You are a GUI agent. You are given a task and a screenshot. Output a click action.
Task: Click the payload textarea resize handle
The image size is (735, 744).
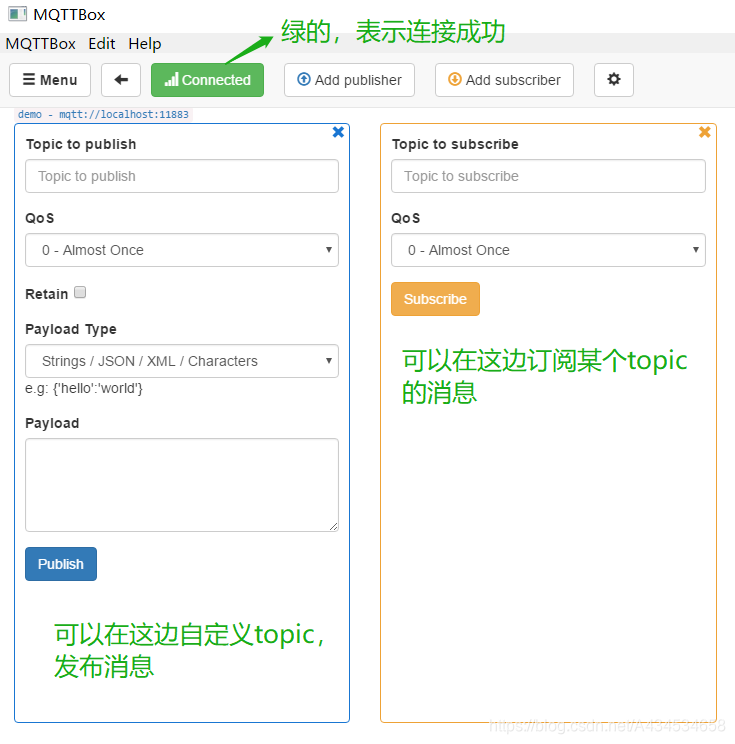point(334,526)
